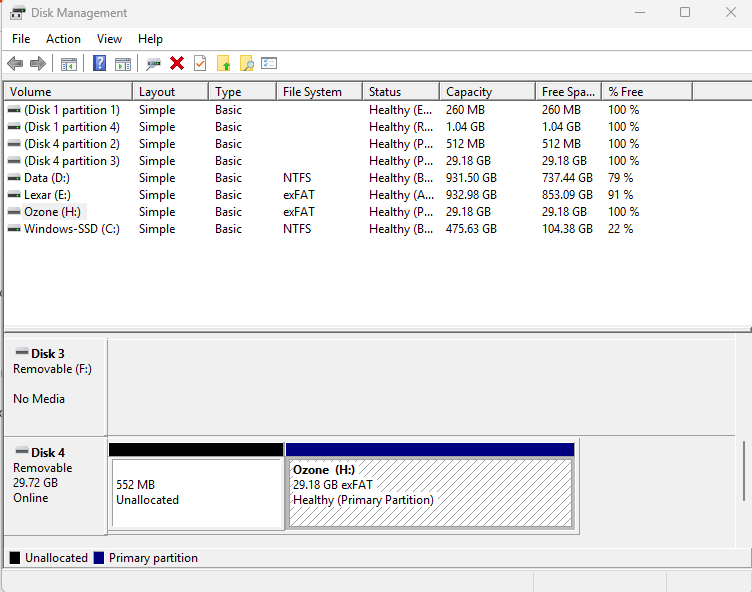Image resolution: width=752 pixels, height=592 pixels.
Task: Click the connect/rescan disk toolbar icon
Action: pos(153,63)
